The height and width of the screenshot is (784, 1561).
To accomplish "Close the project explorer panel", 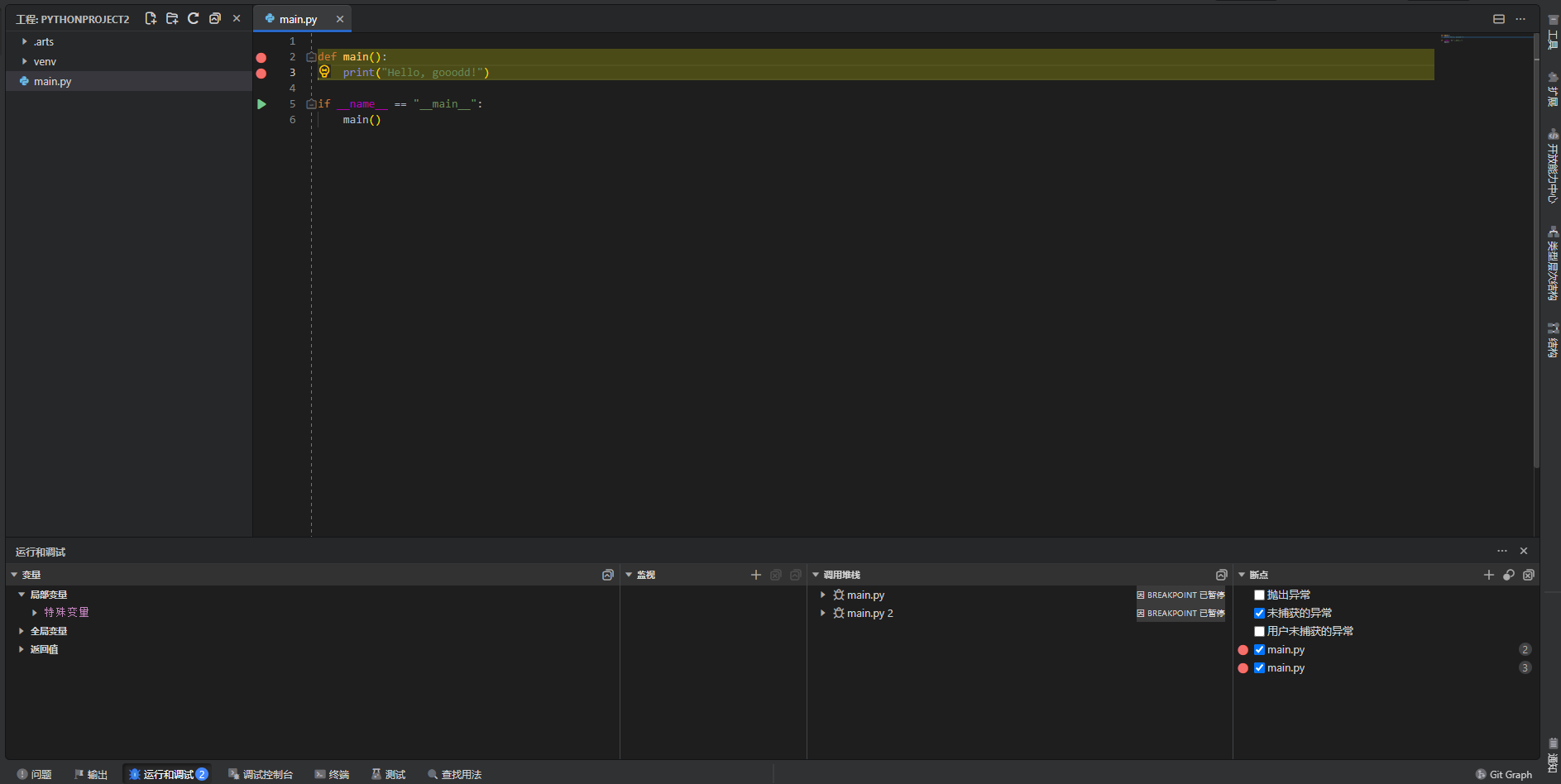I will point(237,18).
